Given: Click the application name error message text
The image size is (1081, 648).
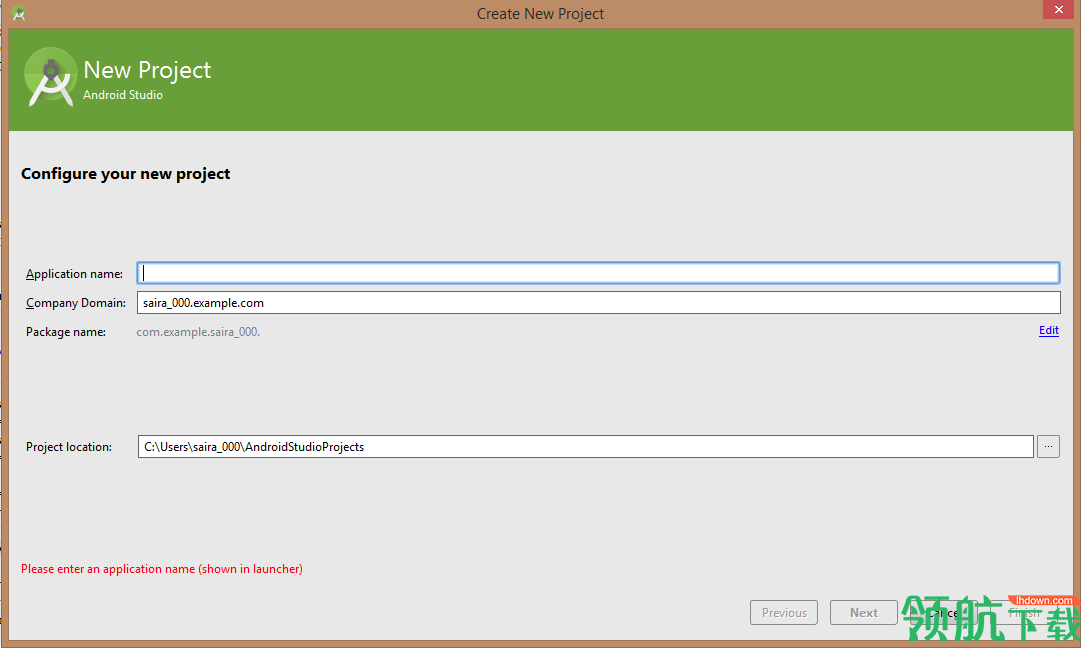Looking at the screenshot, I should coord(161,568).
